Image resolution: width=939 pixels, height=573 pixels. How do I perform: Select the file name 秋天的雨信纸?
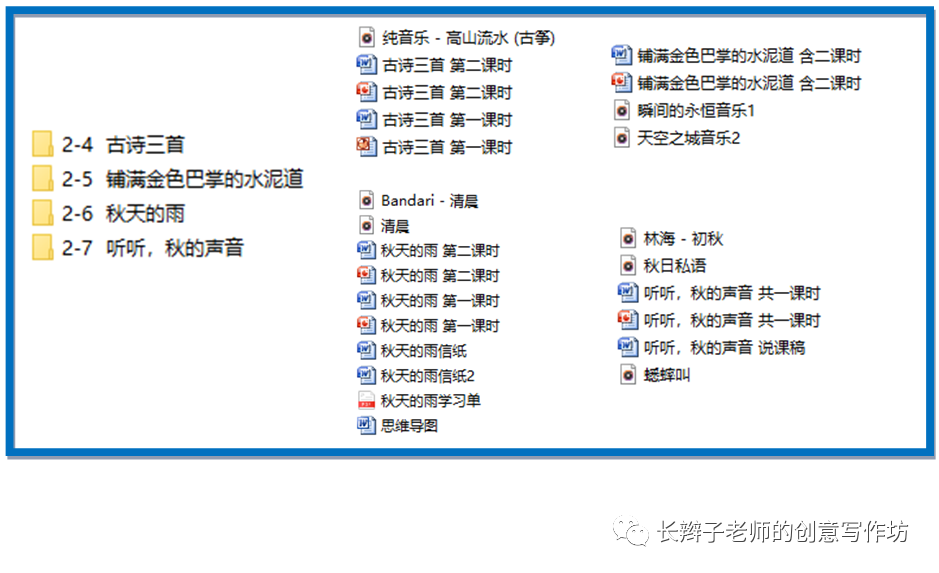(423, 350)
